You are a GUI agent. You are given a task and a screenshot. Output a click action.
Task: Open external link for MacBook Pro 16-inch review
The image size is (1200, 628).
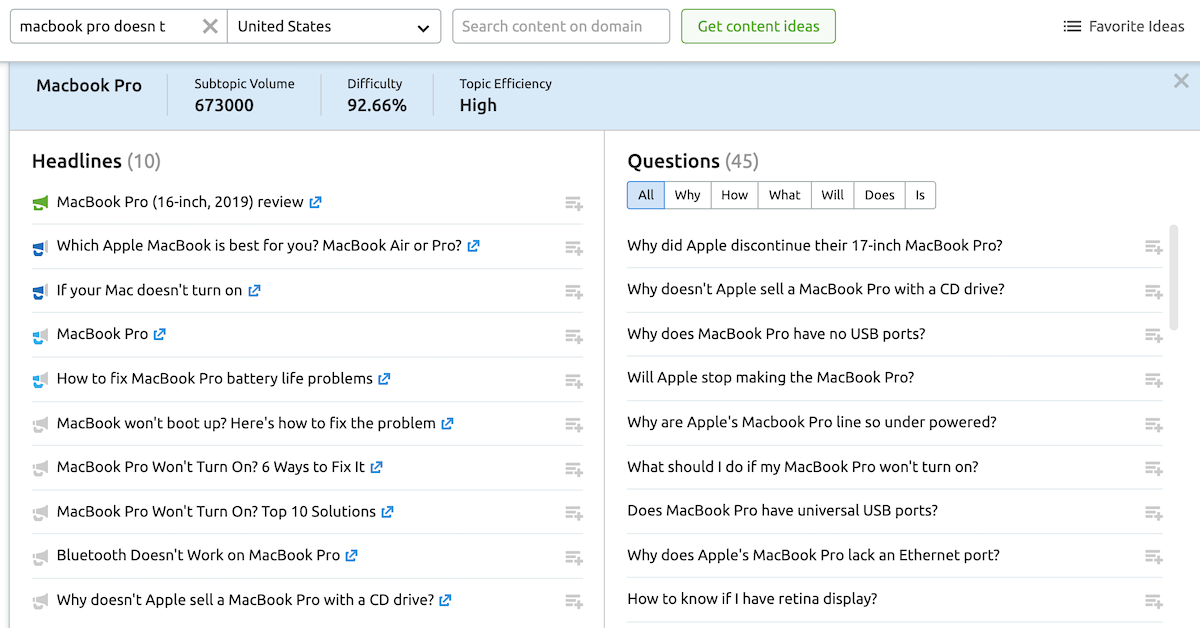[318, 202]
